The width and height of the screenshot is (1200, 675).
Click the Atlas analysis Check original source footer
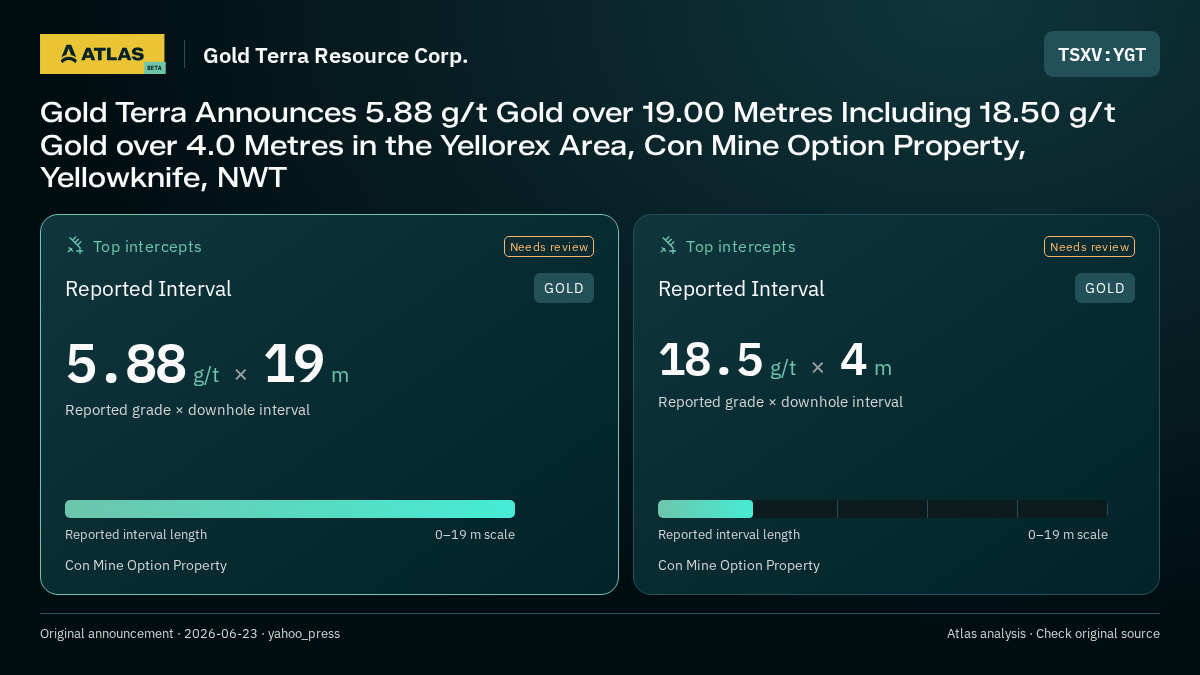pos(1053,634)
